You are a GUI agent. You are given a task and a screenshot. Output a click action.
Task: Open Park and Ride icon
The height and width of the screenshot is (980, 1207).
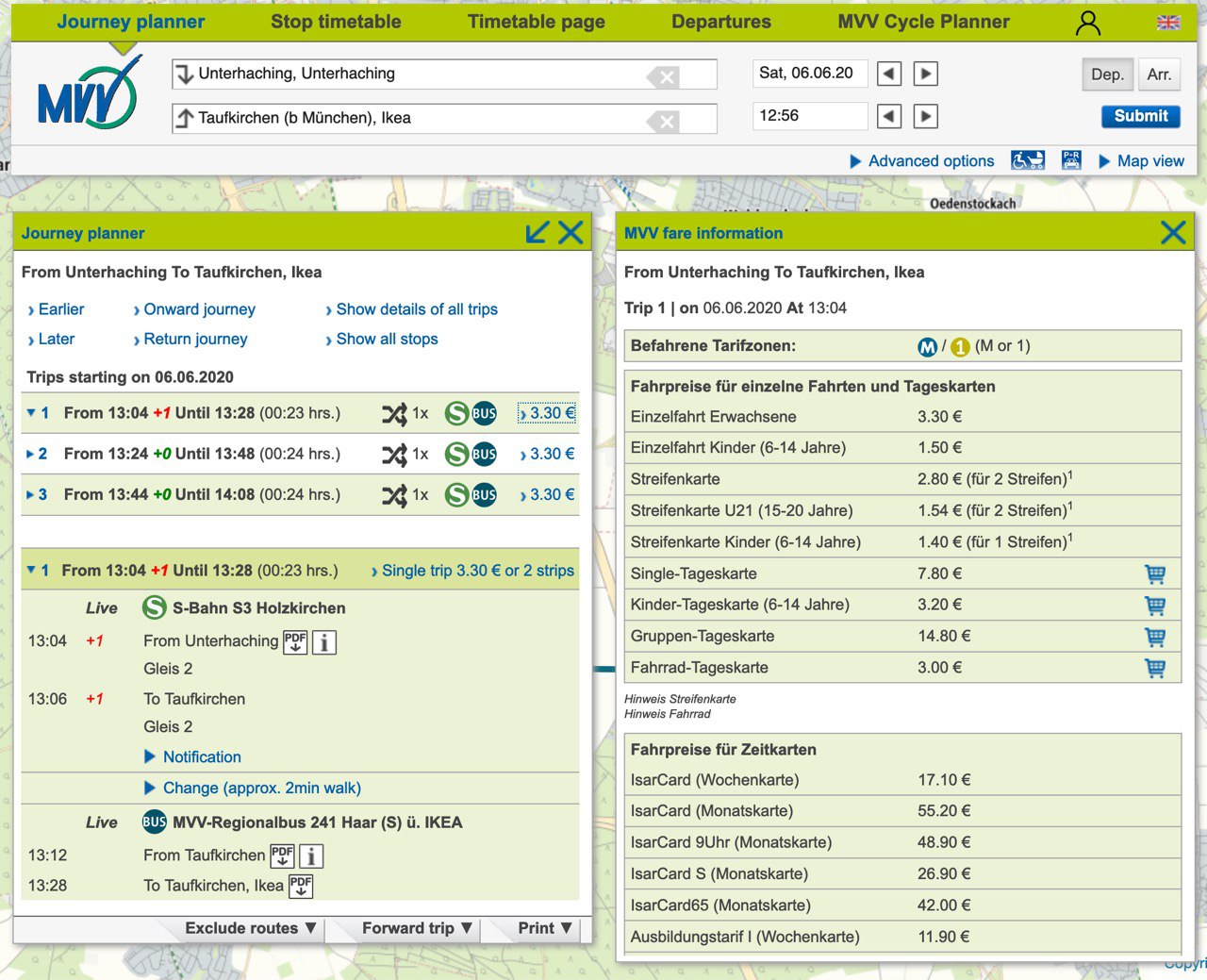[1071, 160]
